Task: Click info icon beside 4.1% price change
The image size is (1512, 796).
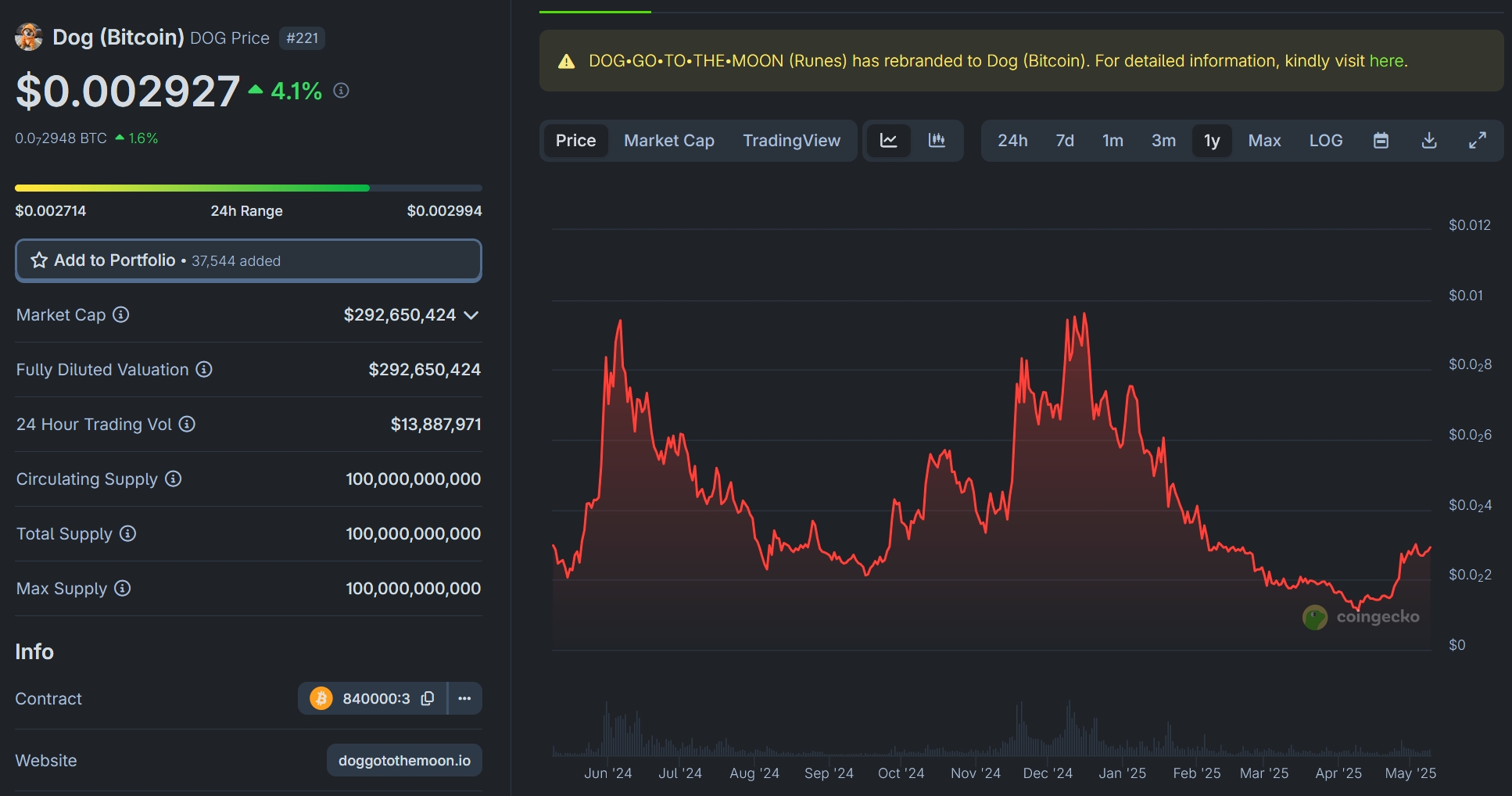Action: (341, 91)
